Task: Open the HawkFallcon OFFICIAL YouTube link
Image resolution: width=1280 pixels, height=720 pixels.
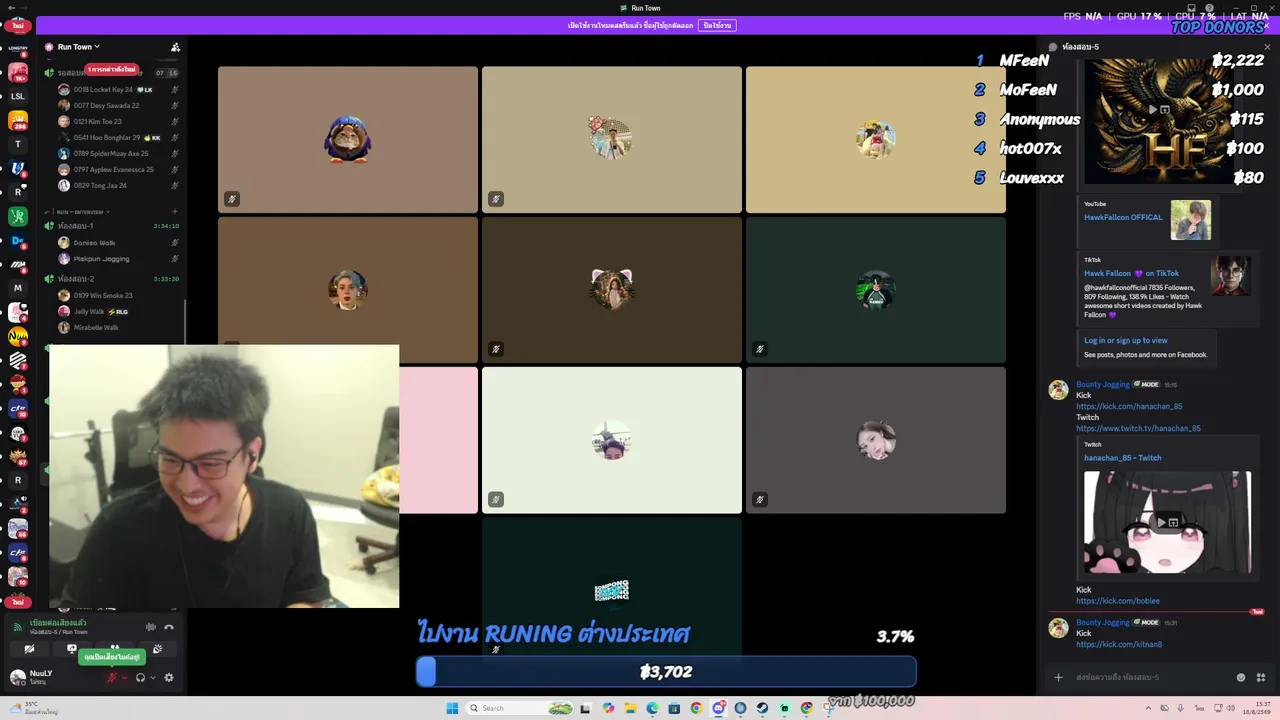Action: (x=1123, y=217)
